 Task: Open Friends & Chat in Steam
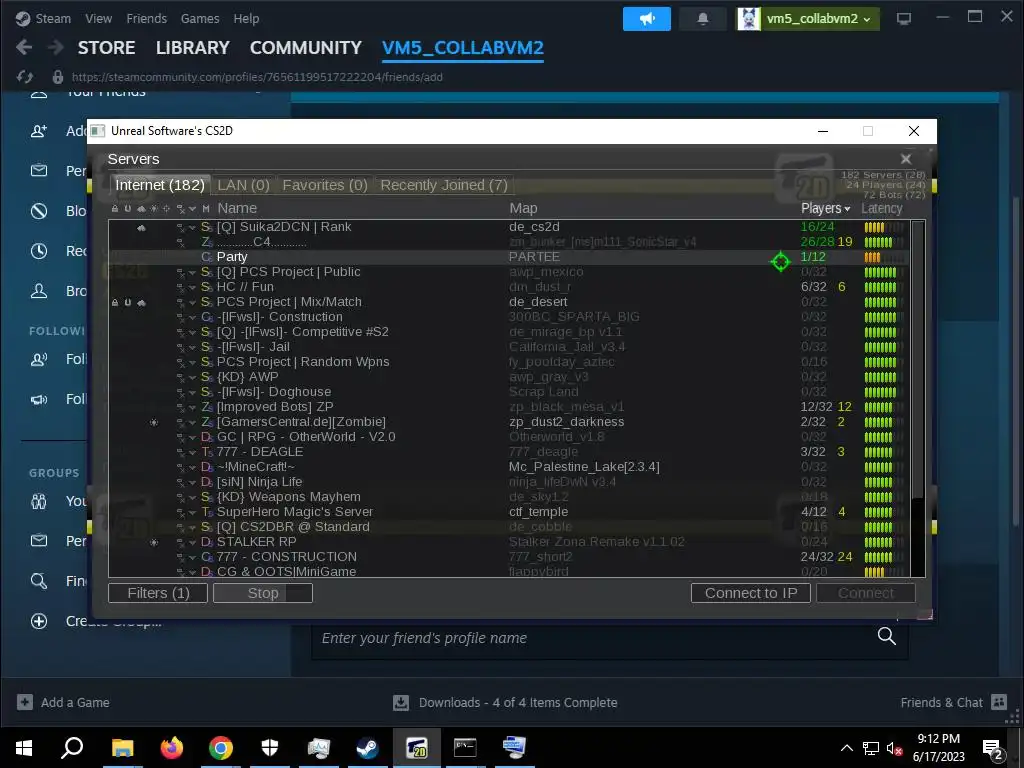(x=953, y=703)
